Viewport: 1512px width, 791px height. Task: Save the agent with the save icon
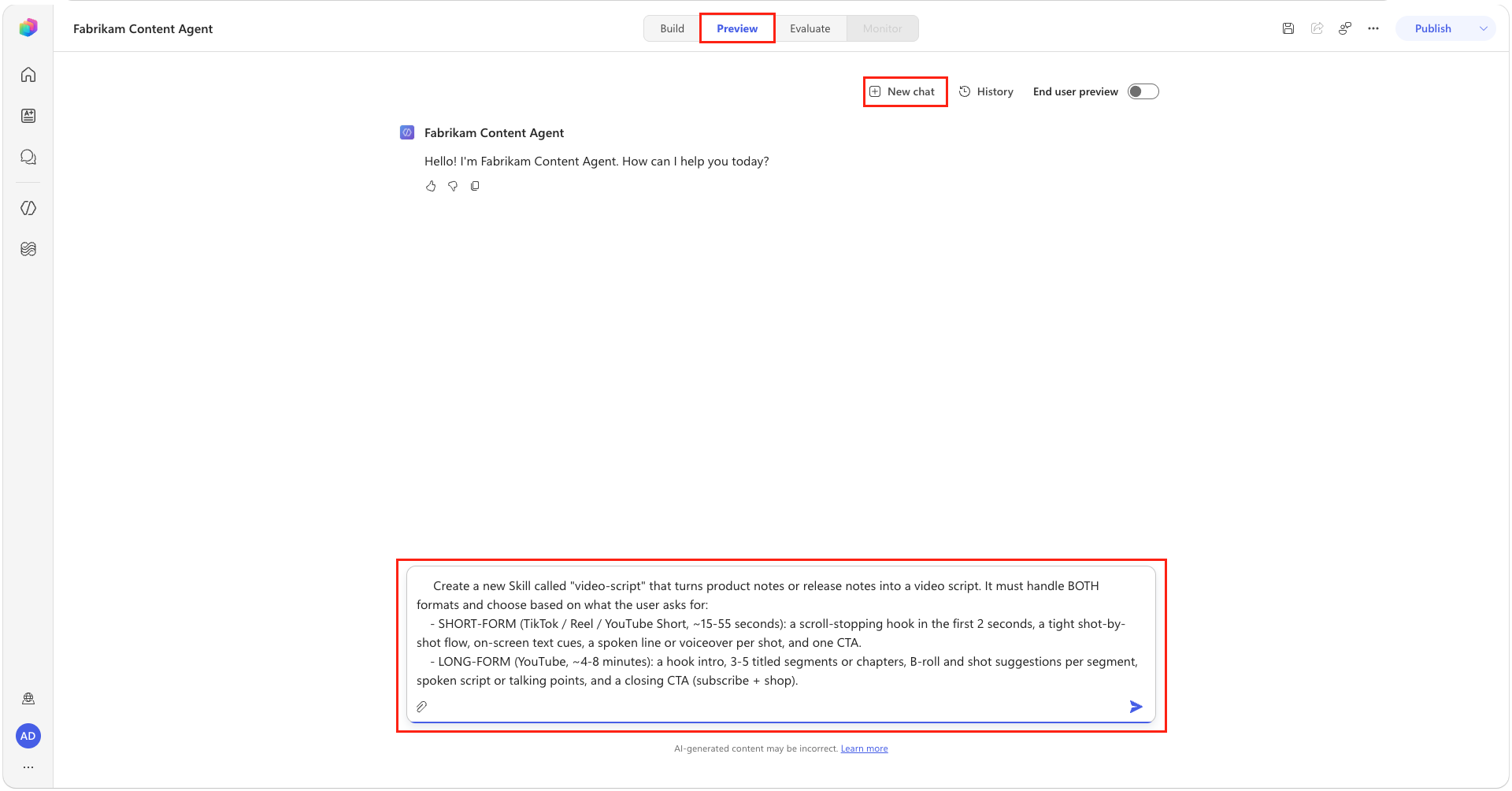1288,28
